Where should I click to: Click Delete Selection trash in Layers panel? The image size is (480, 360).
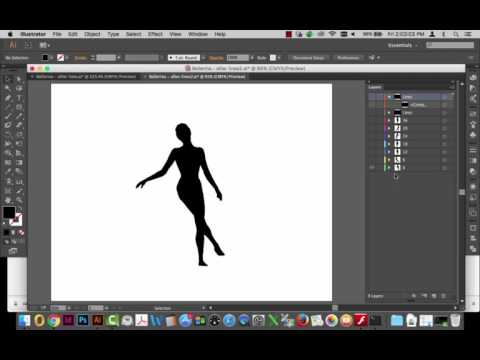point(443,296)
